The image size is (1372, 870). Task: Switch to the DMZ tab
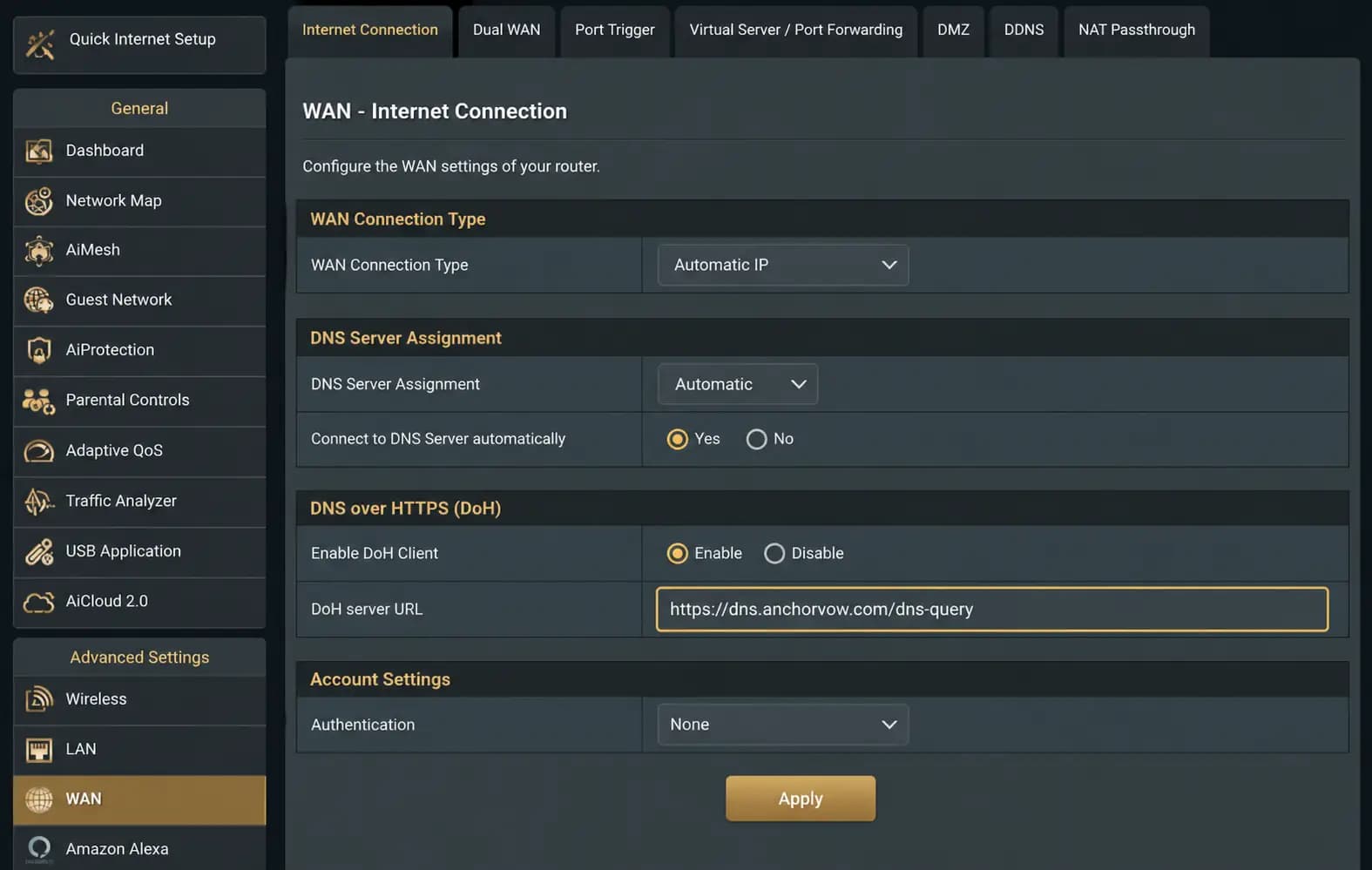tap(953, 30)
